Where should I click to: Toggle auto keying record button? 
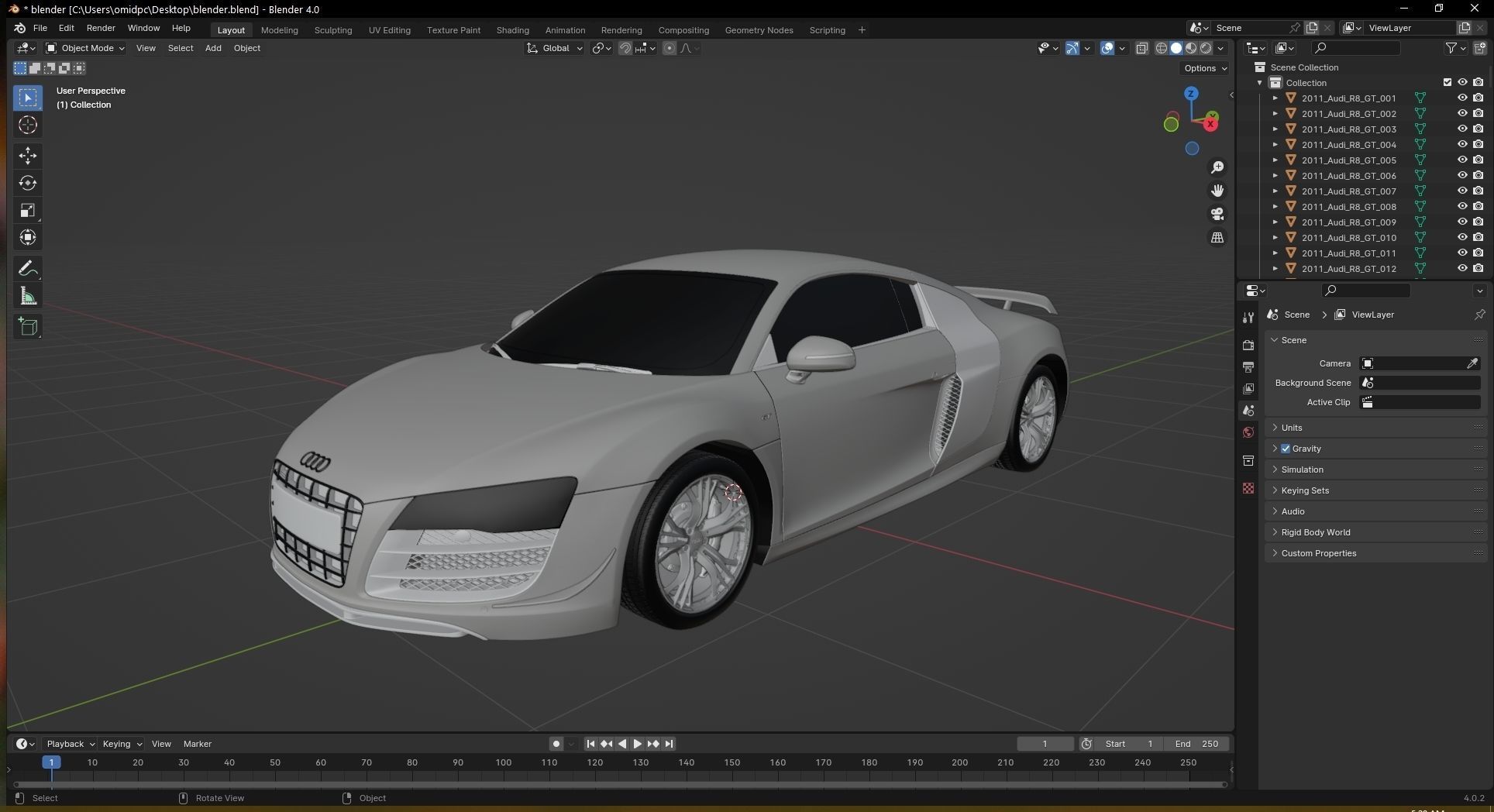pos(556,744)
